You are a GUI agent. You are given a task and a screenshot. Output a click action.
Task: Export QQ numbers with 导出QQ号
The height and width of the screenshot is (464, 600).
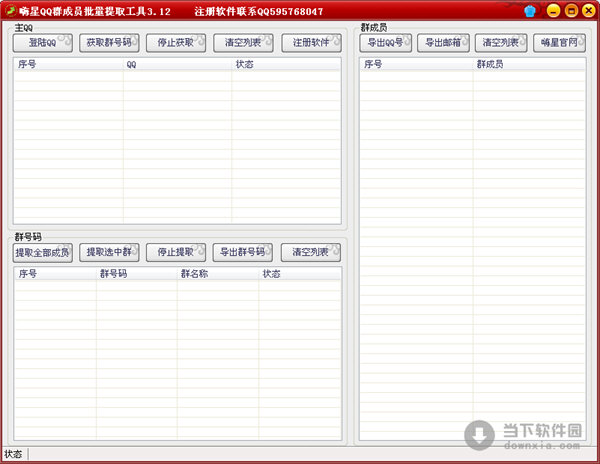coord(385,43)
